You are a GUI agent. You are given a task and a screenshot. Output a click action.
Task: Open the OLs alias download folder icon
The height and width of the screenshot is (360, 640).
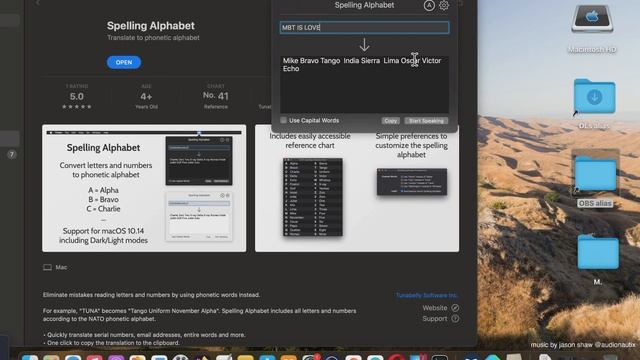pos(594,97)
